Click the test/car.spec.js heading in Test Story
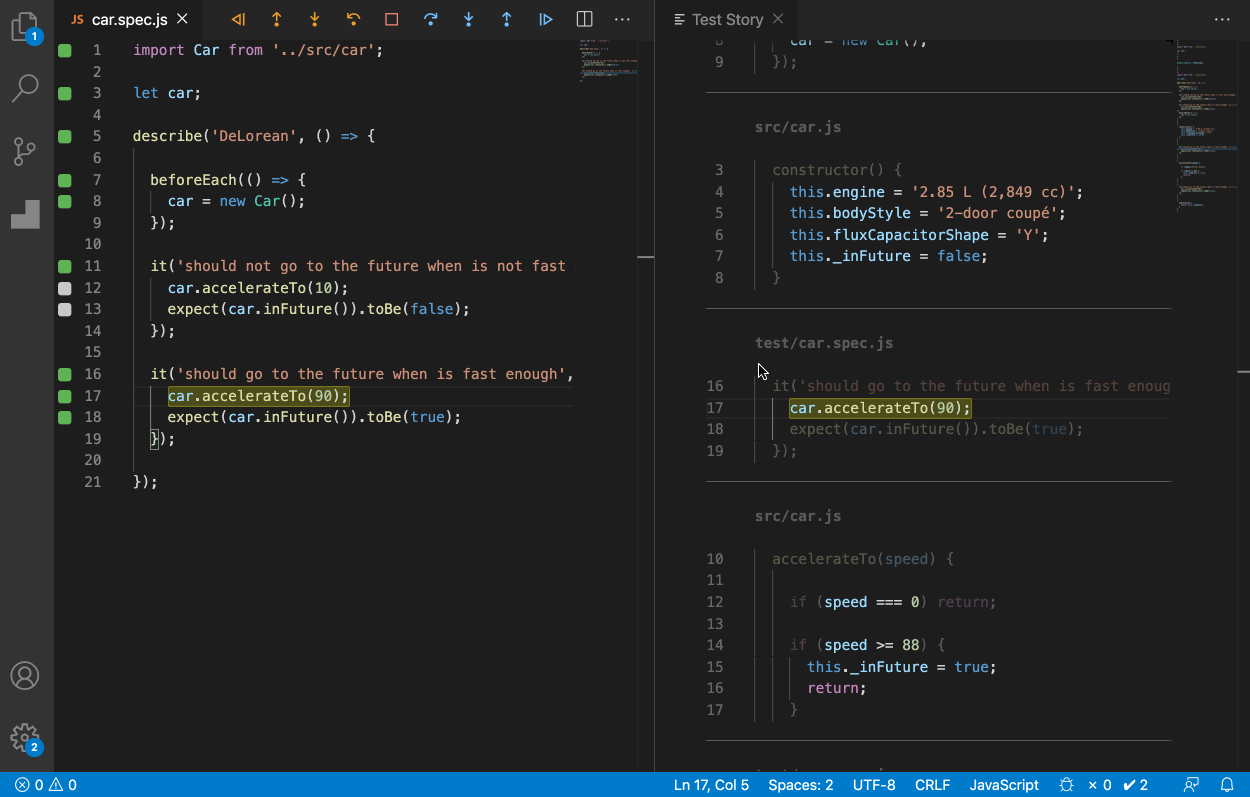The height and width of the screenshot is (797, 1250). point(824,343)
